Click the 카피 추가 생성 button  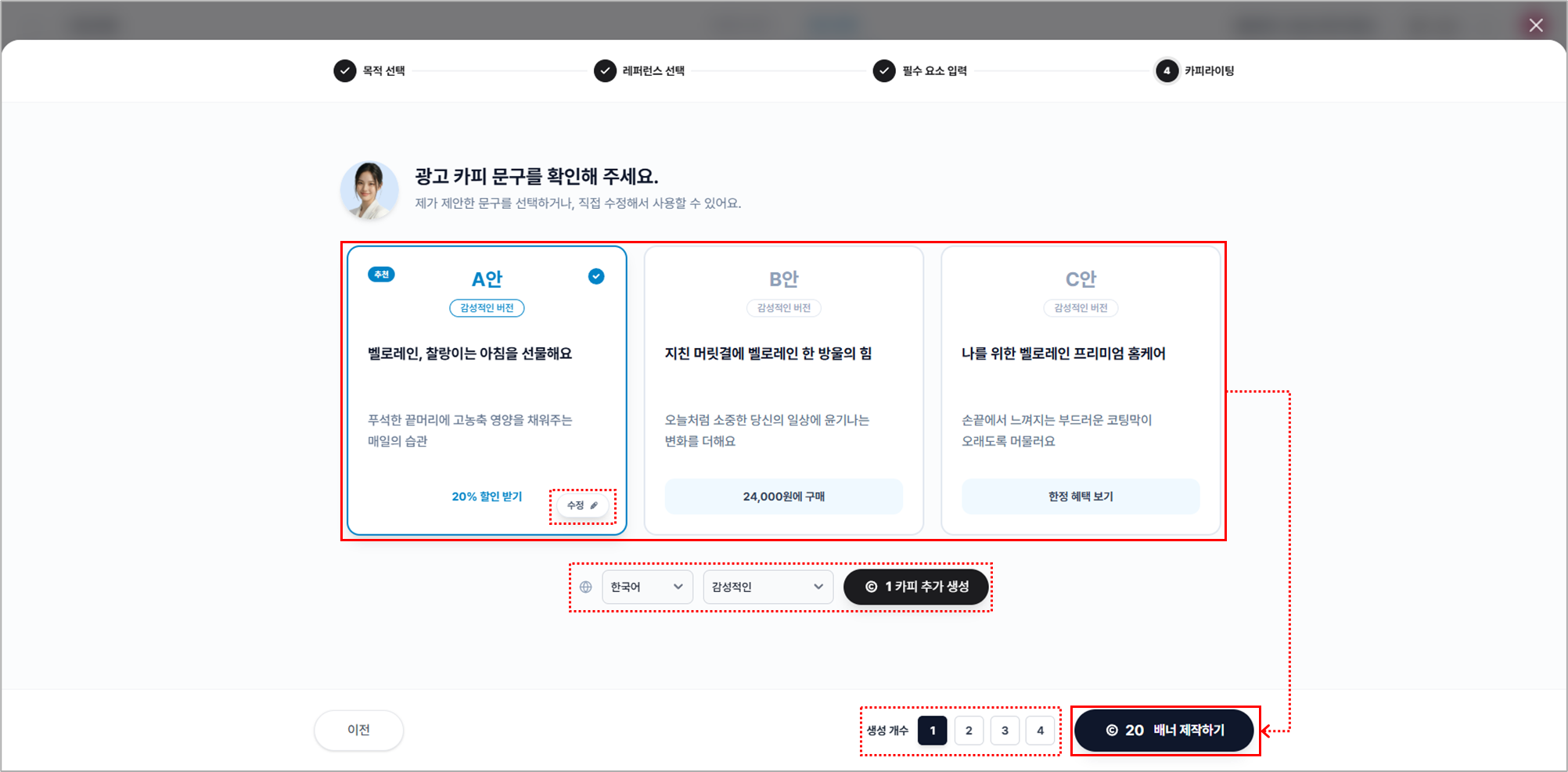tap(916, 587)
